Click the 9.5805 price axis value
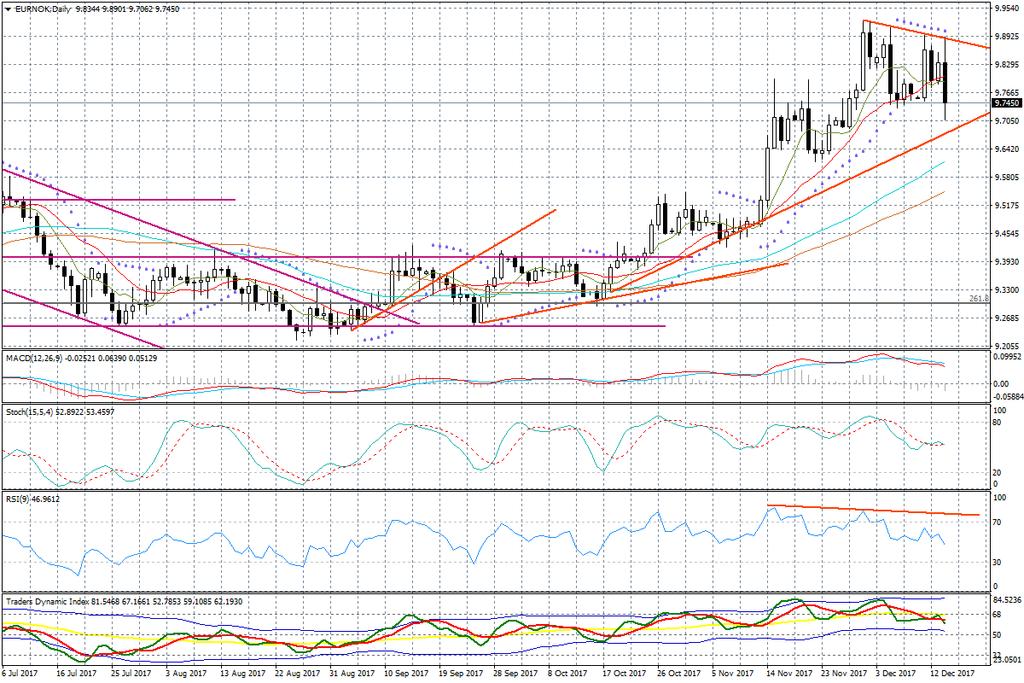Screen dimensions: 1024x683 click(1006, 178)
